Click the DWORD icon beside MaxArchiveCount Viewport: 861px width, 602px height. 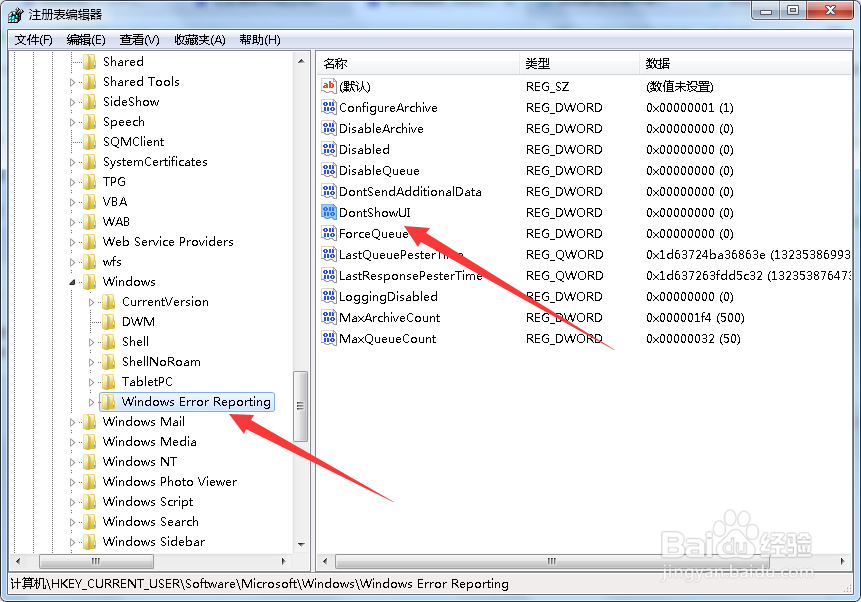pyautogui.click(x=328, y=317)
